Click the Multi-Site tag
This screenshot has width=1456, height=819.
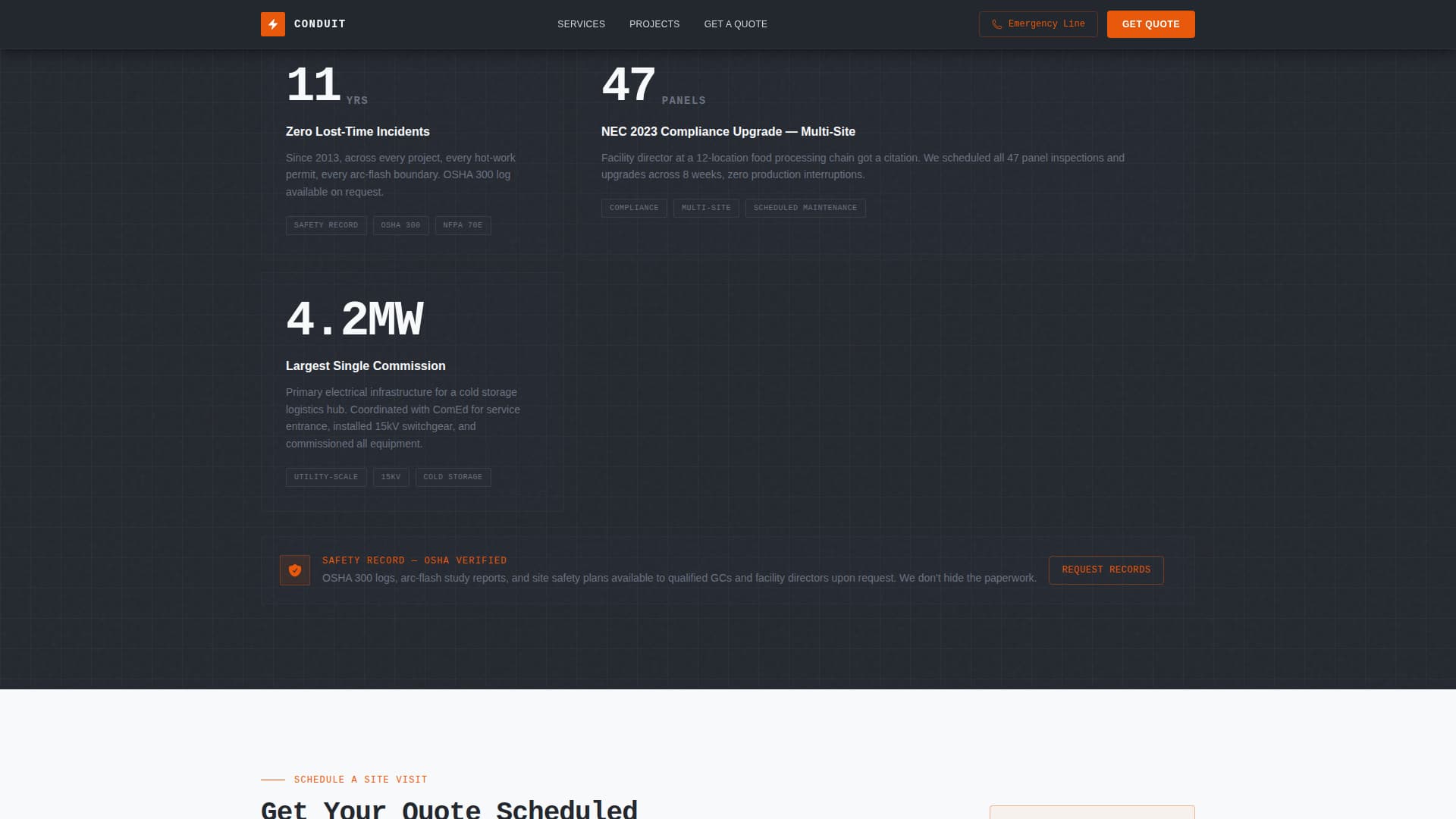(x=706, y=208)
